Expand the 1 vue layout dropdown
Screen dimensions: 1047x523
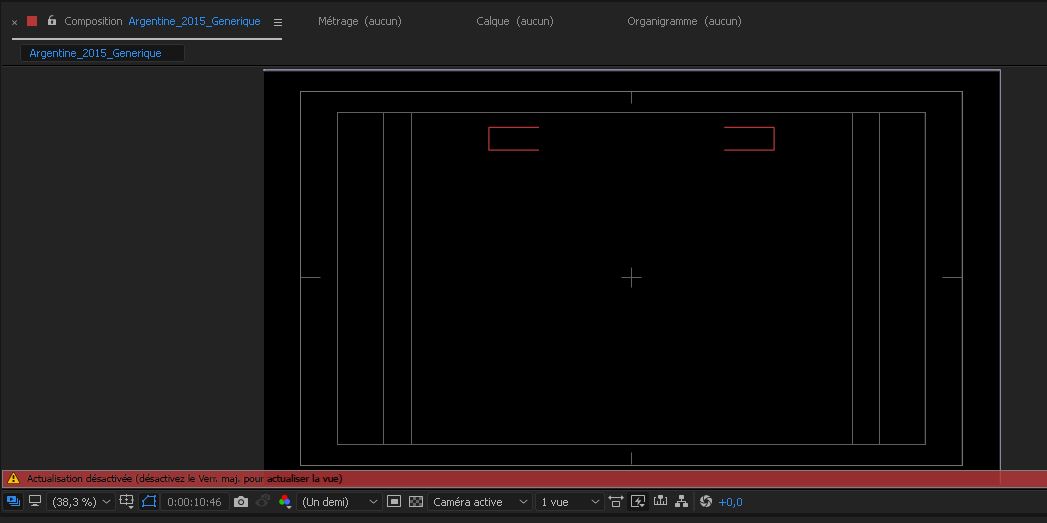570,501
